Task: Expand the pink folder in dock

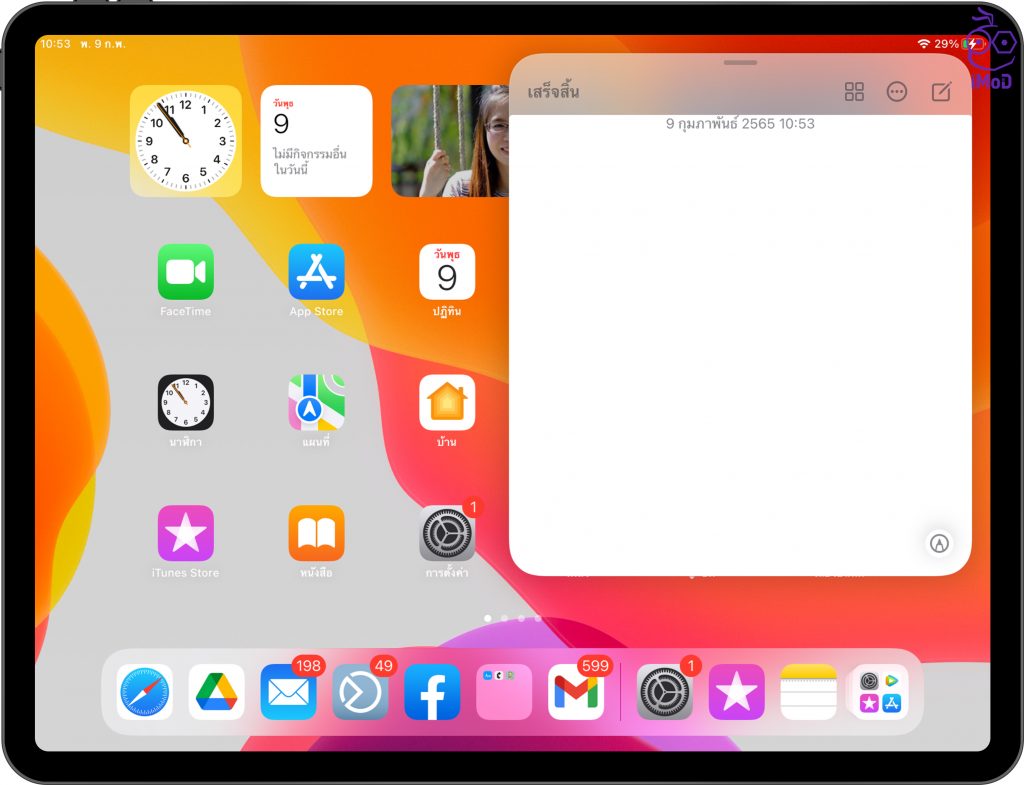Action: (504, 692)
